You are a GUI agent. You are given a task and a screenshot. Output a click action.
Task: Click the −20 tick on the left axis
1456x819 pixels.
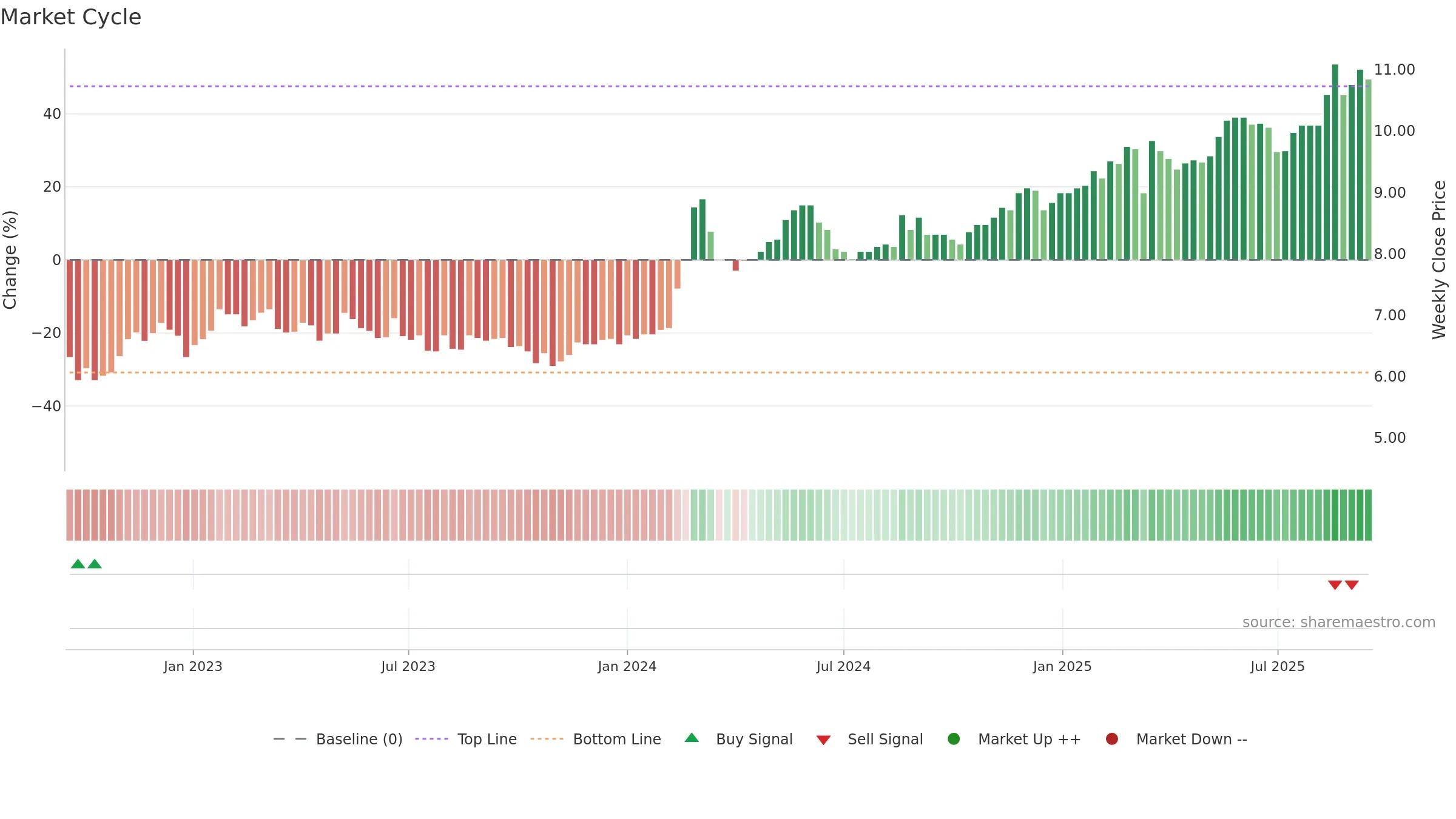pos(47,333)
